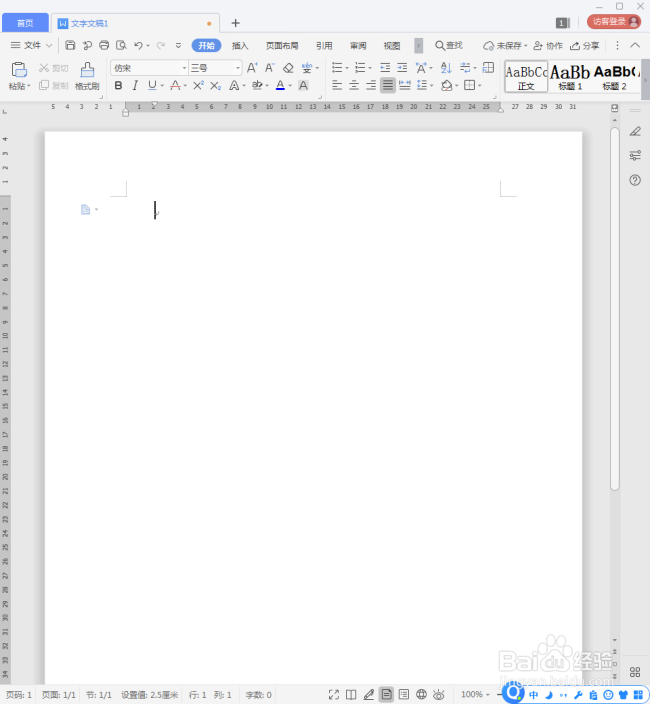Click the Paste clipboard icon

point(19,70)
